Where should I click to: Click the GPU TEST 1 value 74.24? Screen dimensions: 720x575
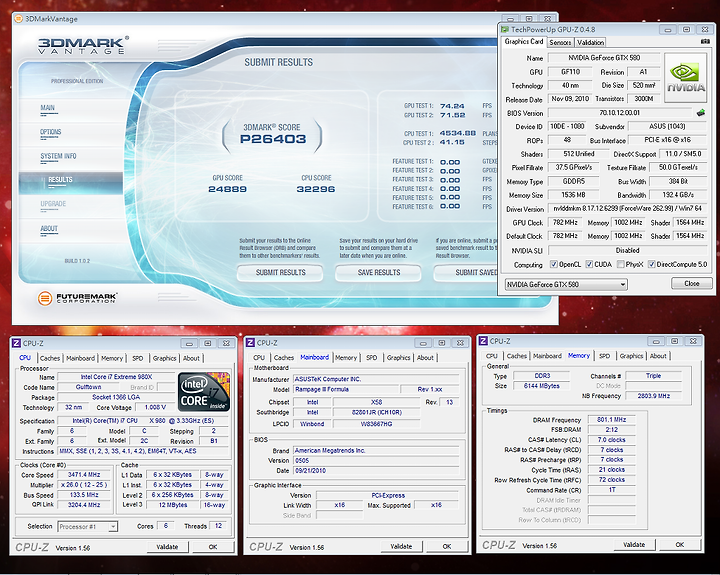(x=452, y=106)
